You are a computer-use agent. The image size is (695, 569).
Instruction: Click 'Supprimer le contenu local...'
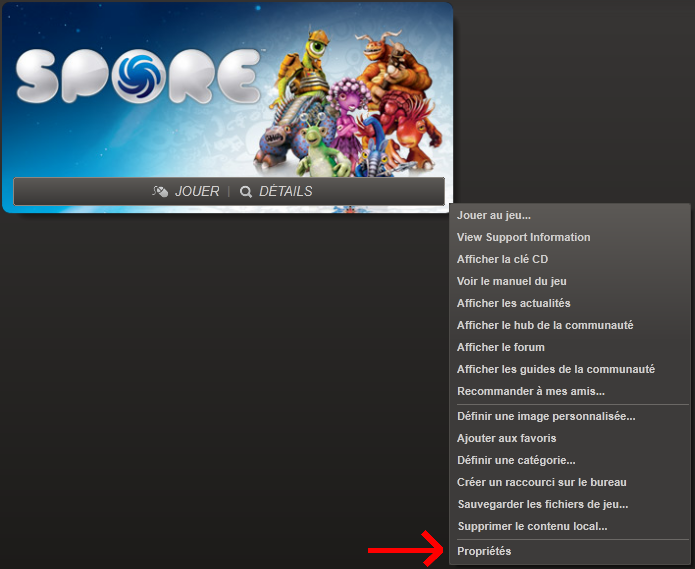point(570,526)
